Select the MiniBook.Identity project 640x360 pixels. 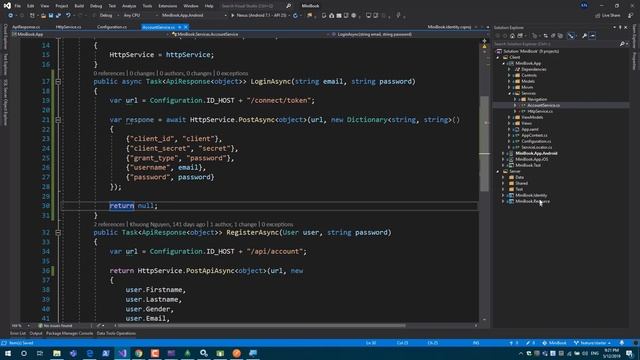click(x=531, y=196)
